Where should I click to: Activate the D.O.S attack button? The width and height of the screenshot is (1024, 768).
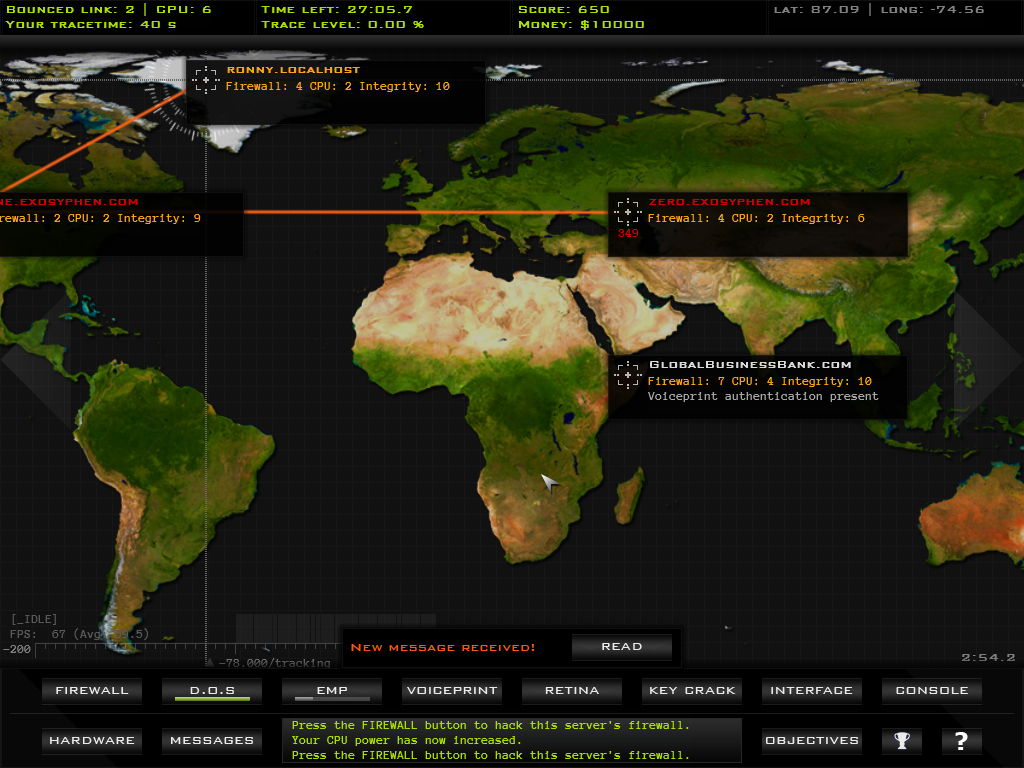[x=212, y=691]
